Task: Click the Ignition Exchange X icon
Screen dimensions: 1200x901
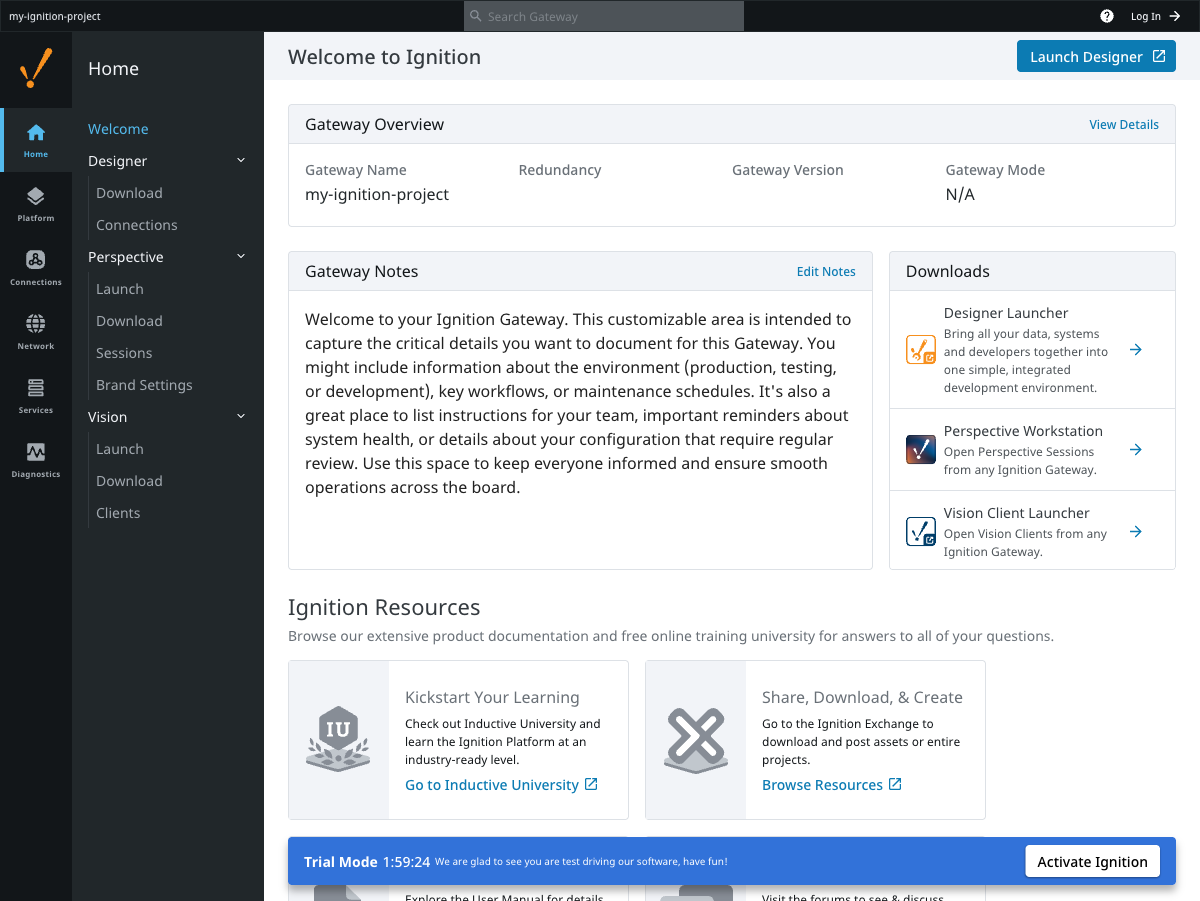Action: coord(695,740)
